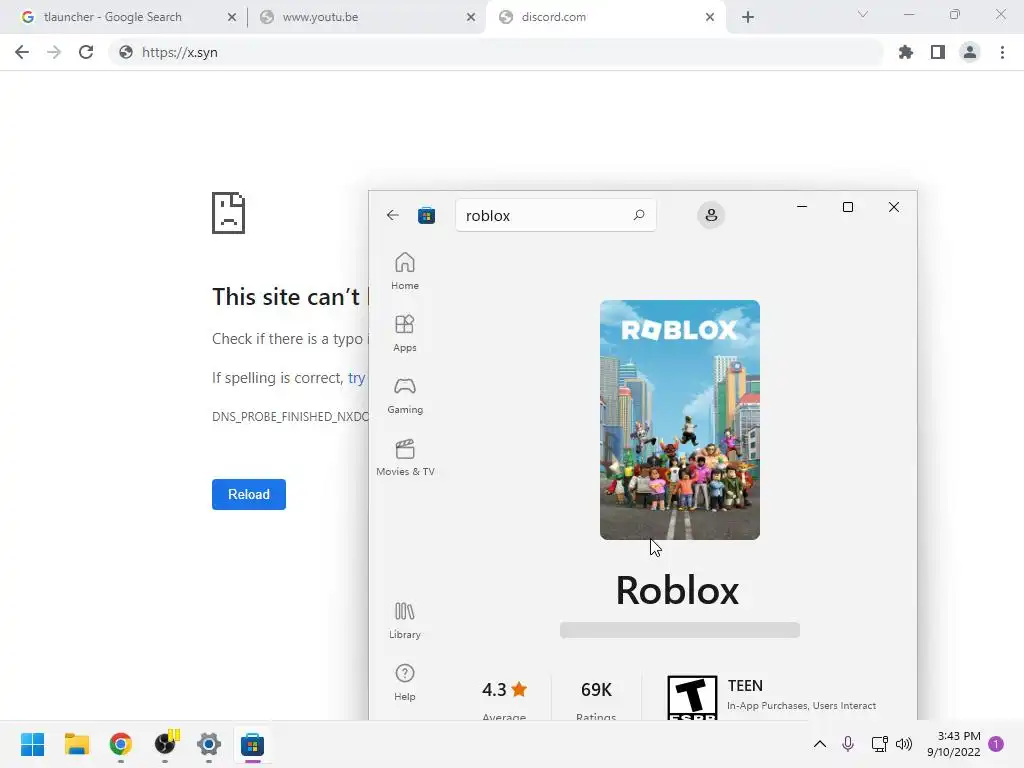Open a new Chrome tab
Image resolution: width=1024 pixels, height=768 pixels.
tap(748, 17)
